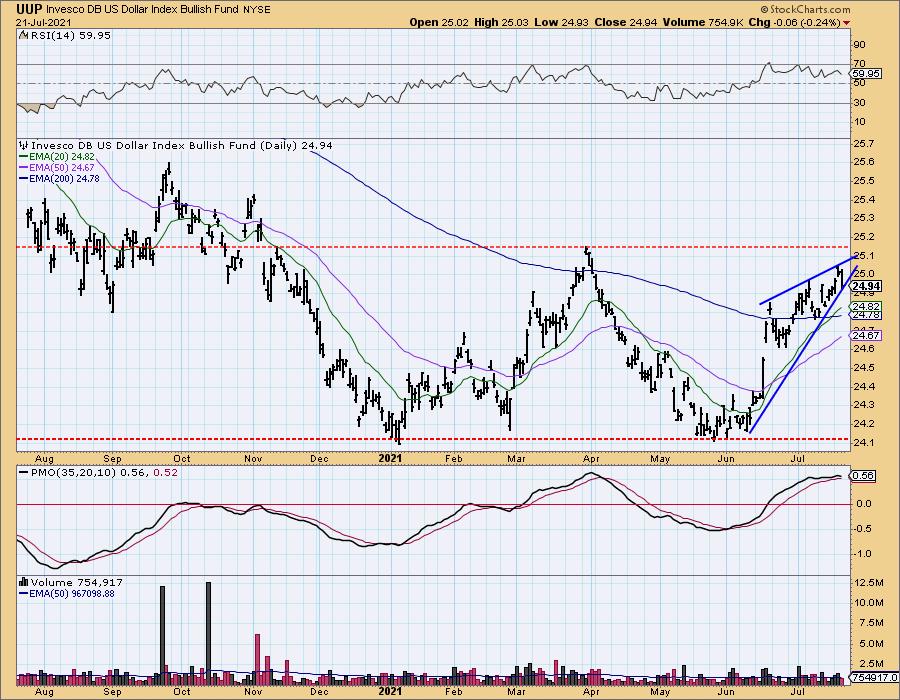Click the Volume panel histogram icon

coord(24,582)
